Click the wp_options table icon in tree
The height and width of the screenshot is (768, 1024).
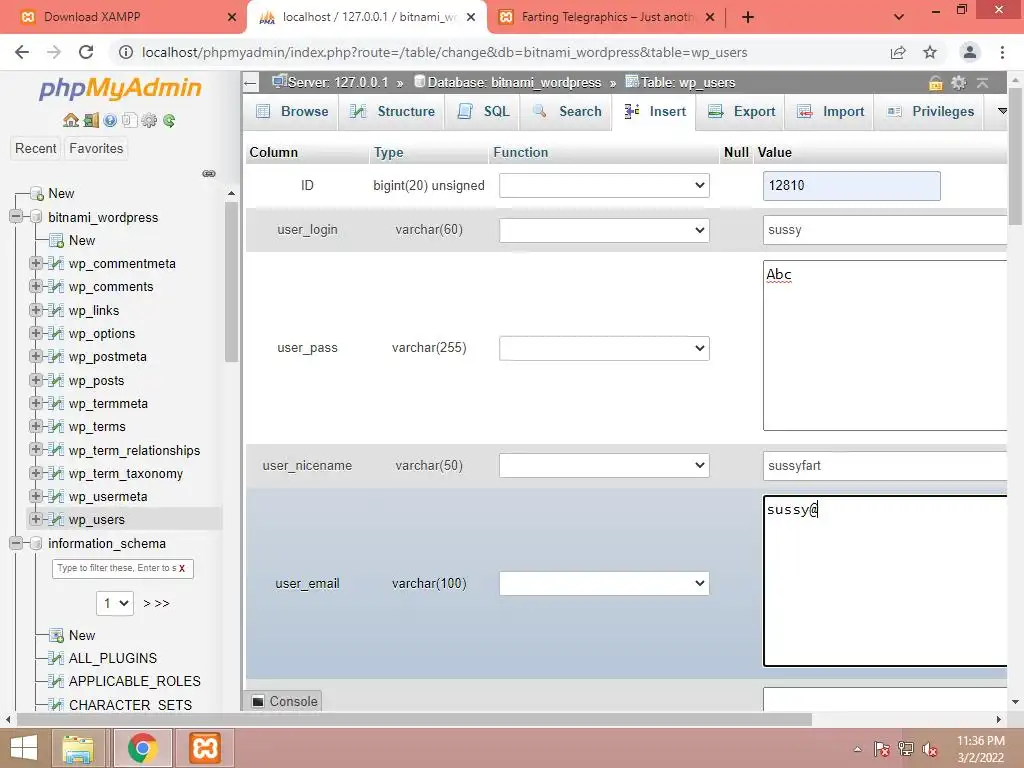[x=56, y=333]
